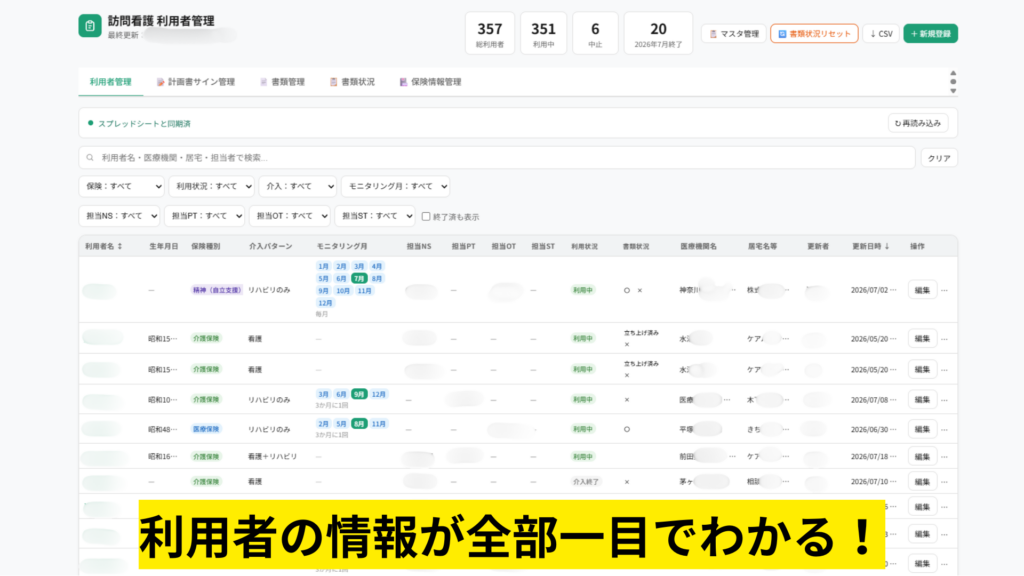Open the 担当PT：すべて dropdown

tap(204, 216)
